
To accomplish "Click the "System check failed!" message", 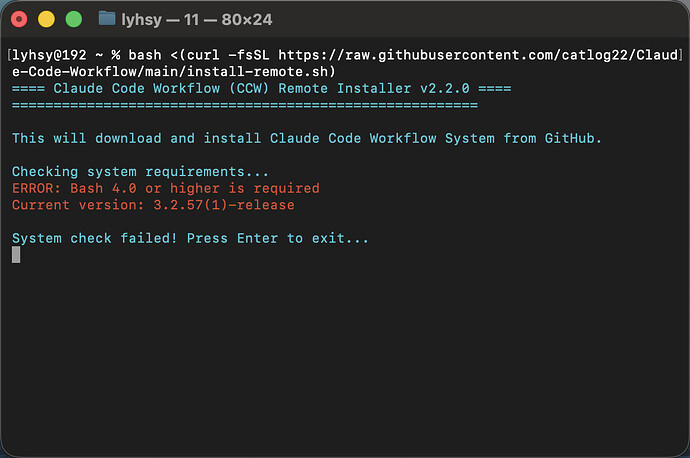I will pyautogui.click(x=94, y=238).
